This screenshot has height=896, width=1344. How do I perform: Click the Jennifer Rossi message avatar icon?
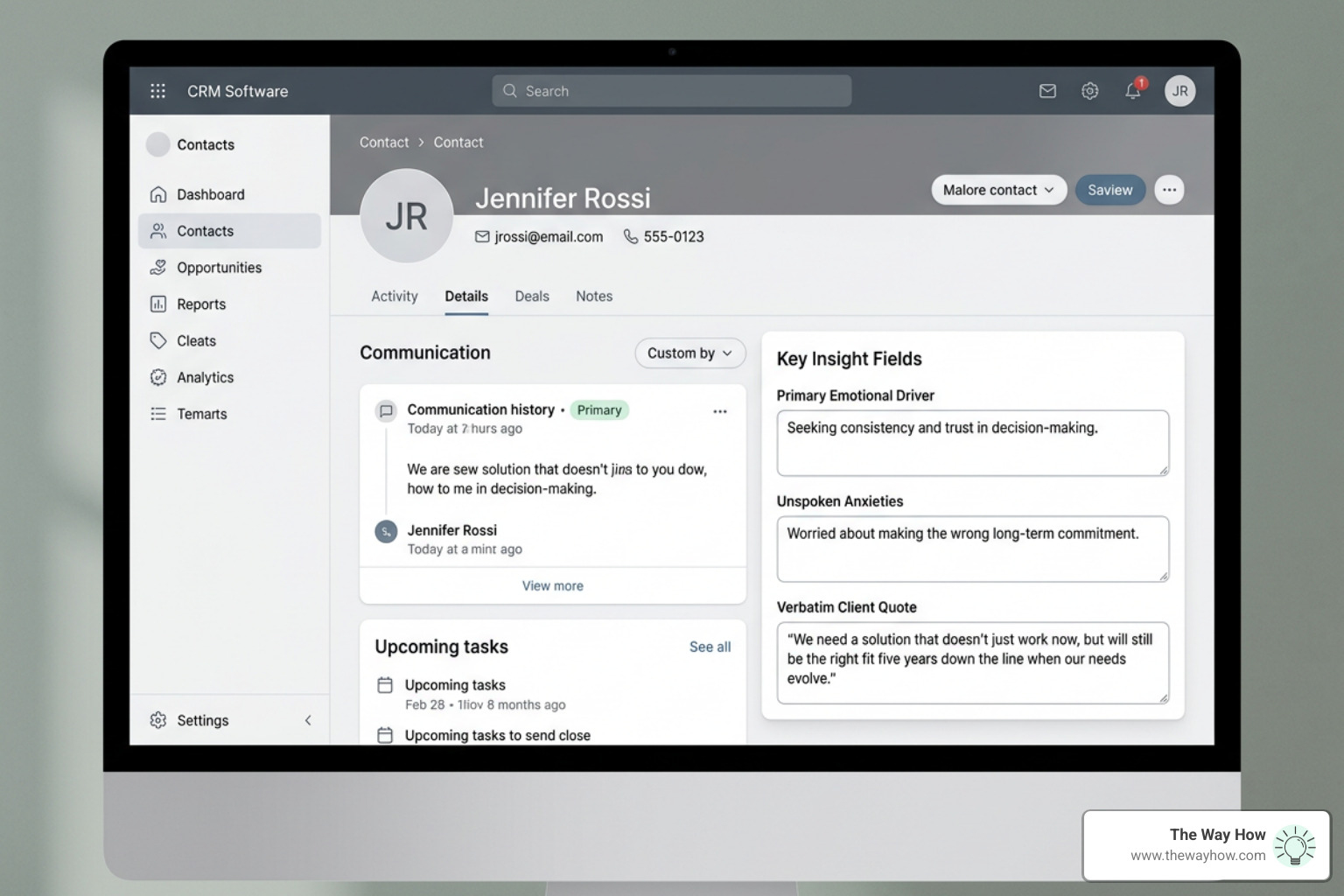386,532
